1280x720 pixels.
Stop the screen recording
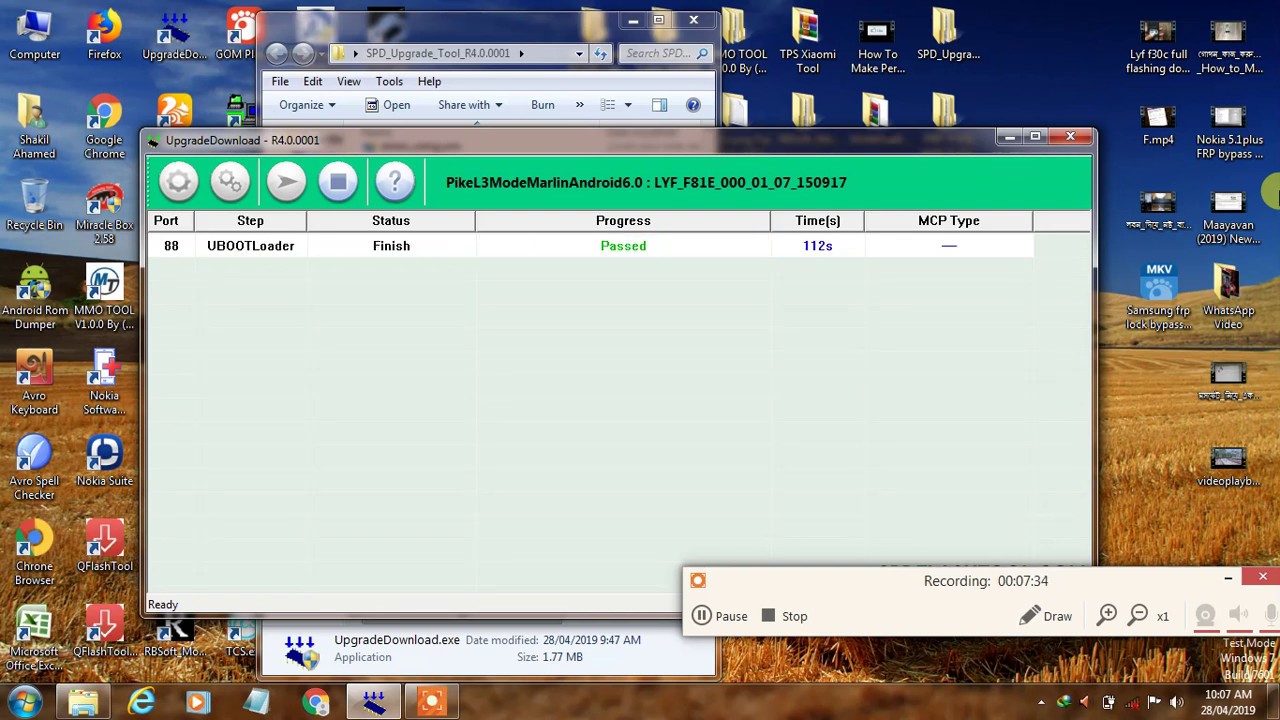784,616
